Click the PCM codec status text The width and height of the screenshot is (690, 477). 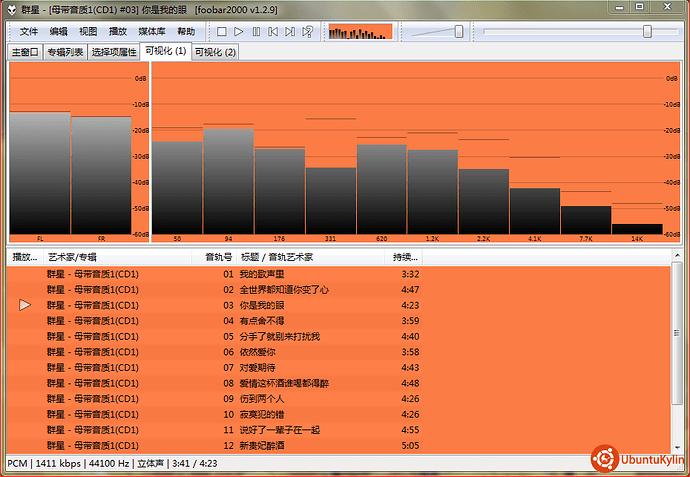17,463
